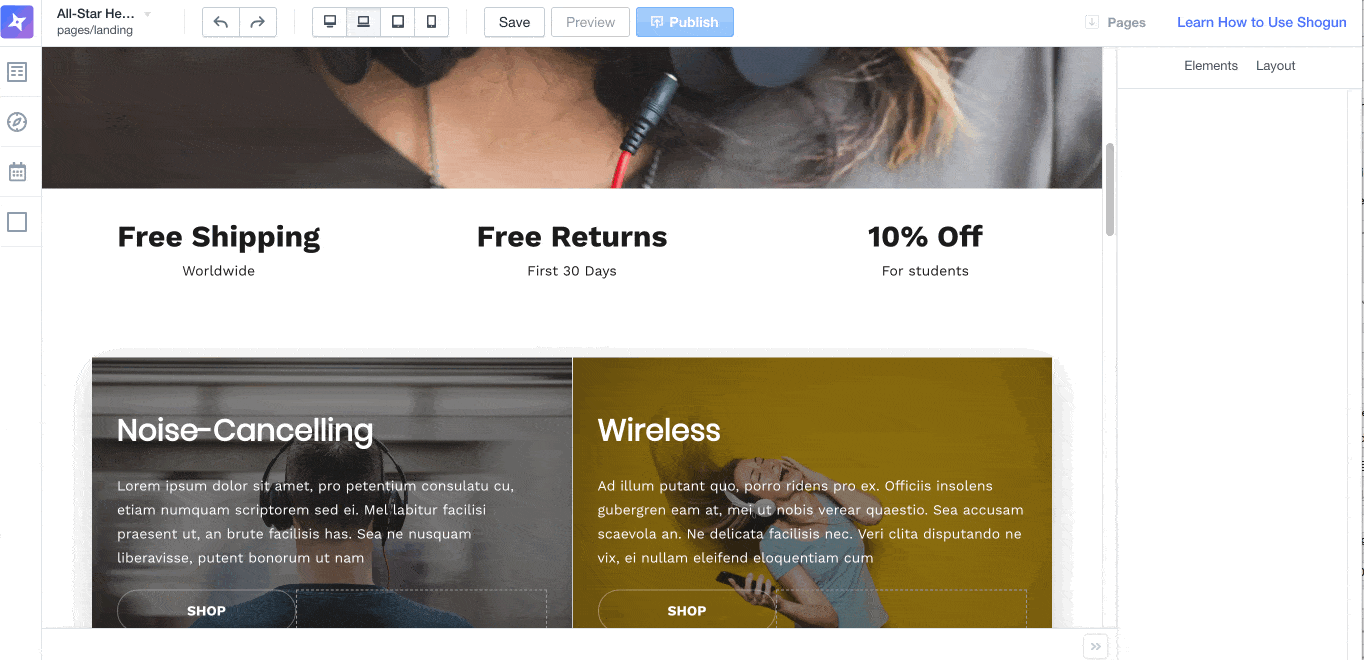
Task: Click the empty square sidebar icon
Action: coord(17,222)
